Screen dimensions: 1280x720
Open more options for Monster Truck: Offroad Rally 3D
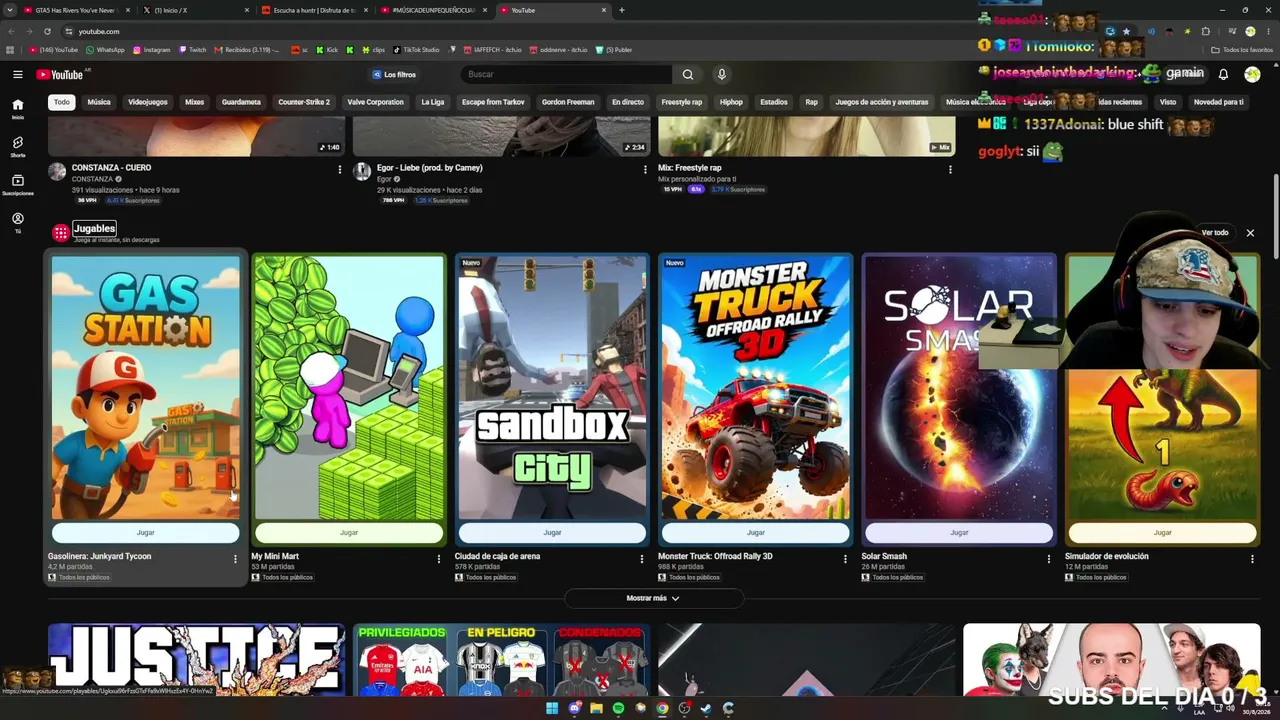coord(846,559)
